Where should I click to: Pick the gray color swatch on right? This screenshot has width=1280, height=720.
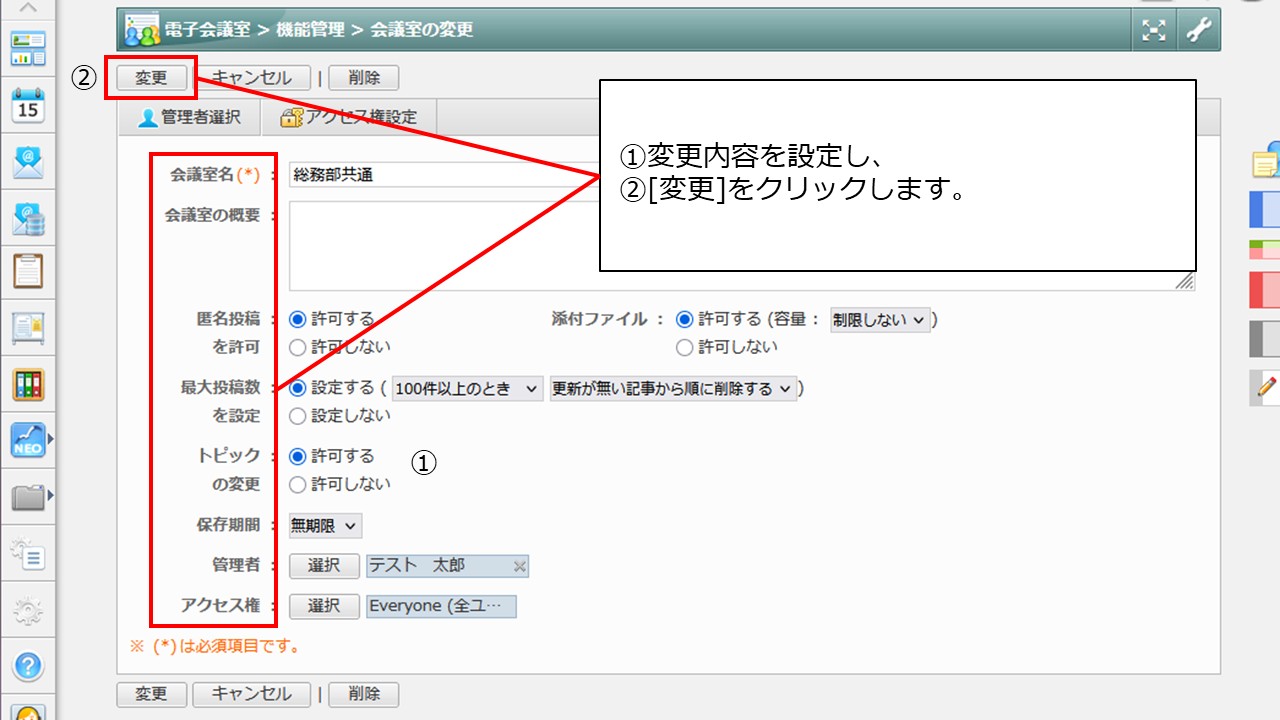(1266, 339)
